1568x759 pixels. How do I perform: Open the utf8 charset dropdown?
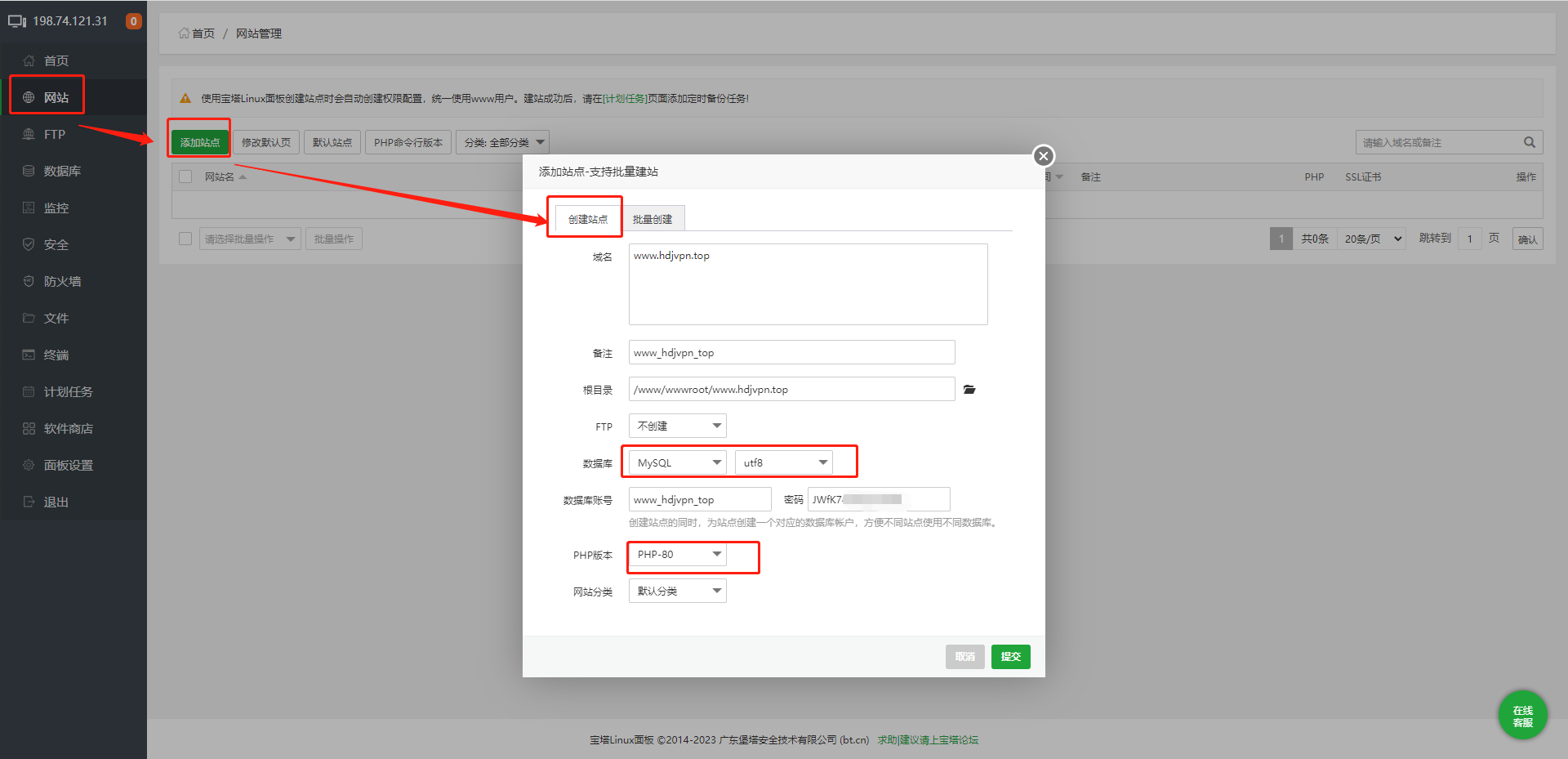point(784,462)
